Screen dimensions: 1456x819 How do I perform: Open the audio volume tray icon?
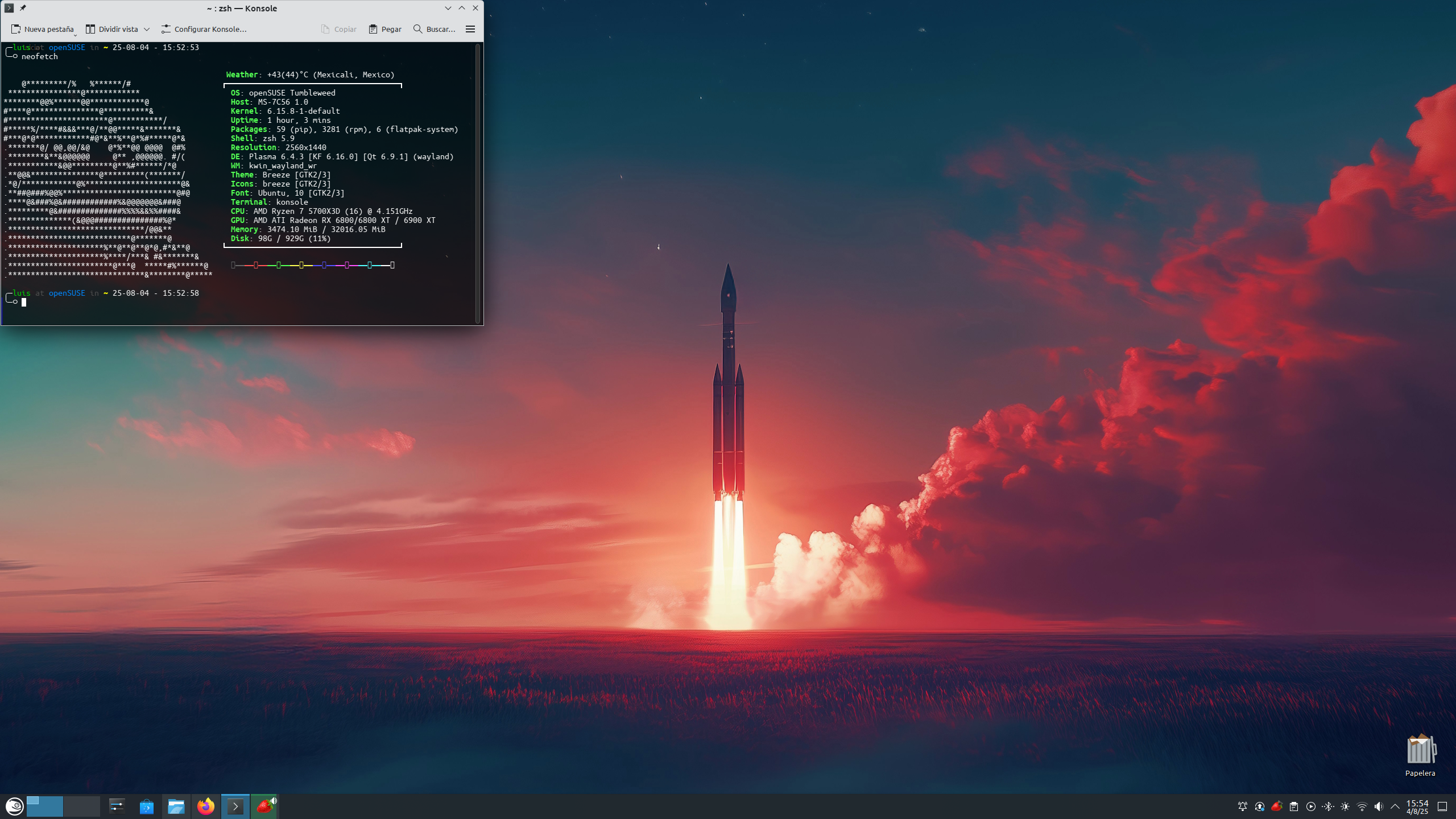coord(1379,806)
